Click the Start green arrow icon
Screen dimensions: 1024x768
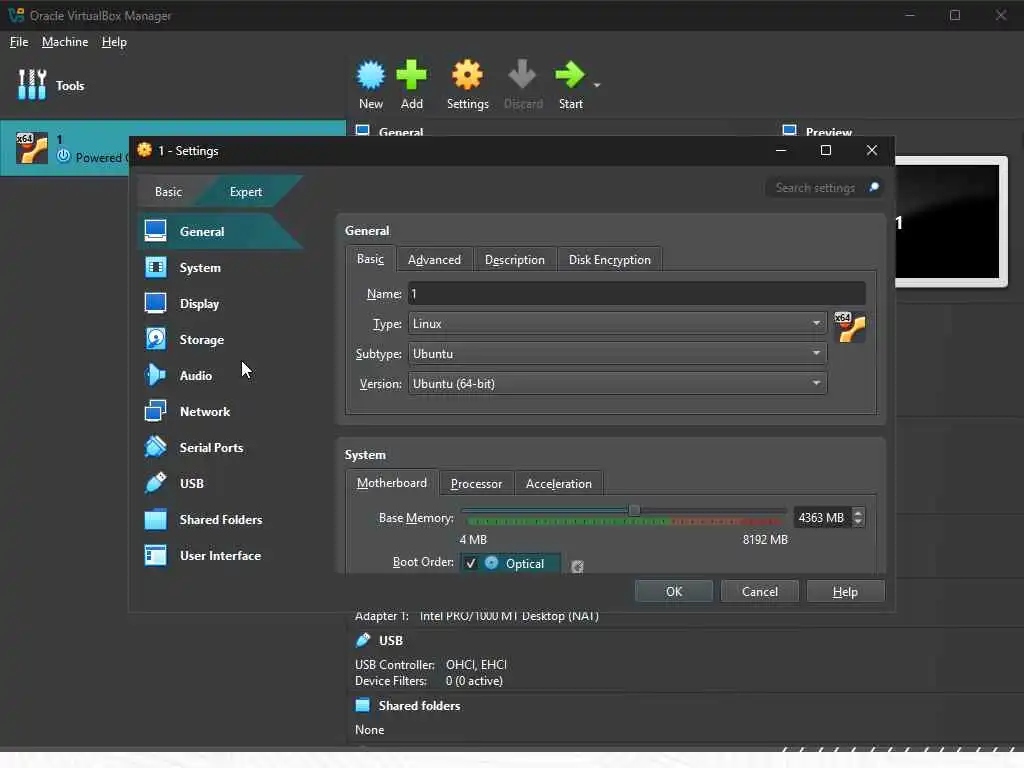(x=570, y=85)
